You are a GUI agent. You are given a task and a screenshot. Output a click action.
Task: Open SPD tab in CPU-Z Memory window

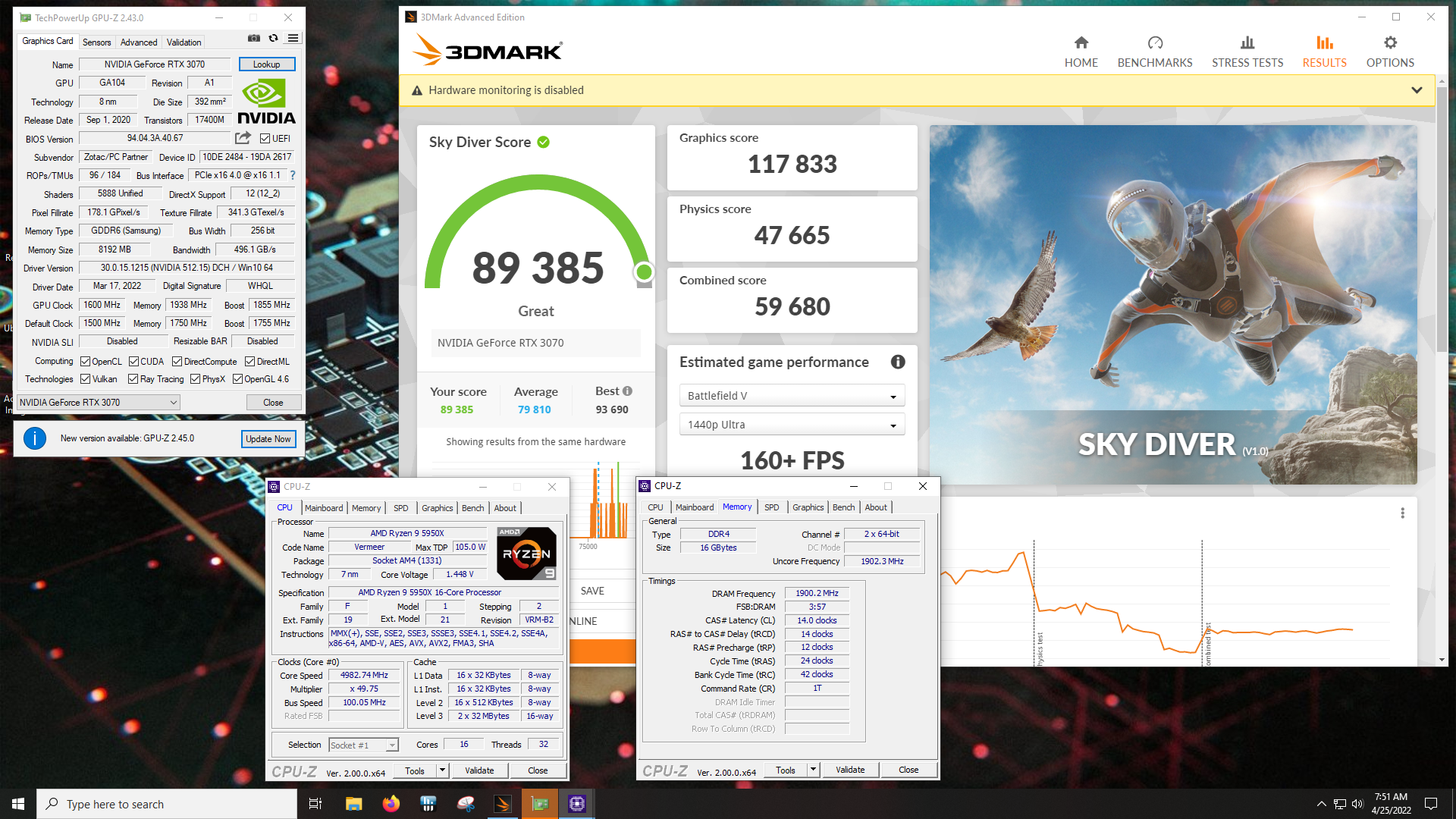(771, 507)
